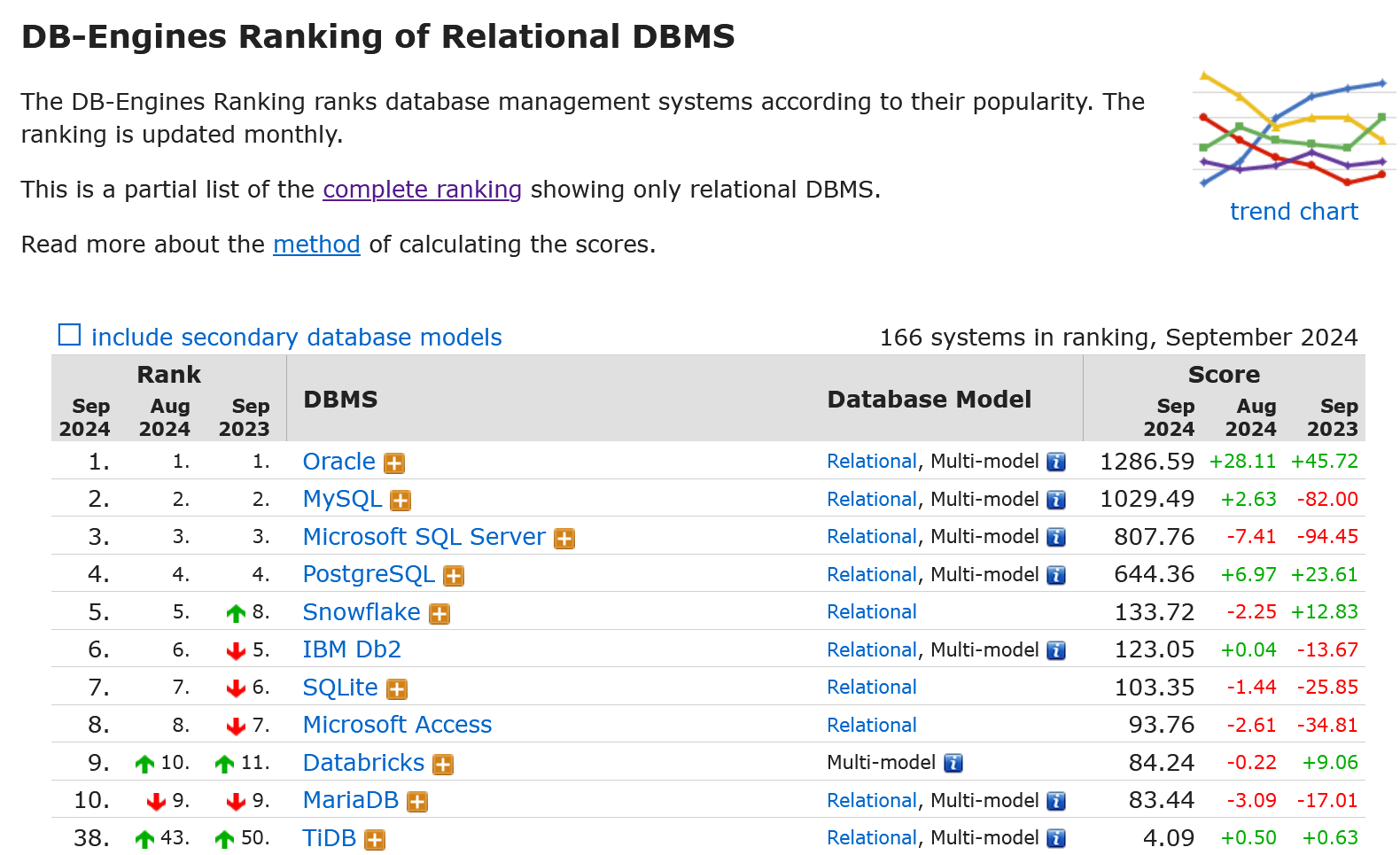Open the info icon in MySQL's row

pos(1055,500)
